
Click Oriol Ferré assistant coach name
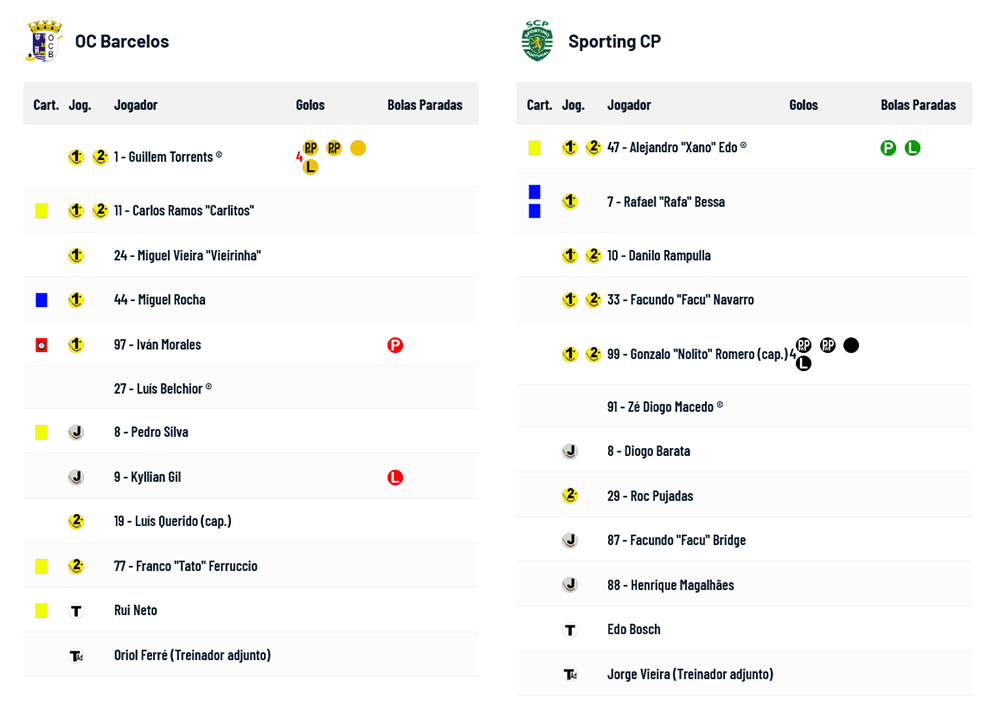point(192,655)
